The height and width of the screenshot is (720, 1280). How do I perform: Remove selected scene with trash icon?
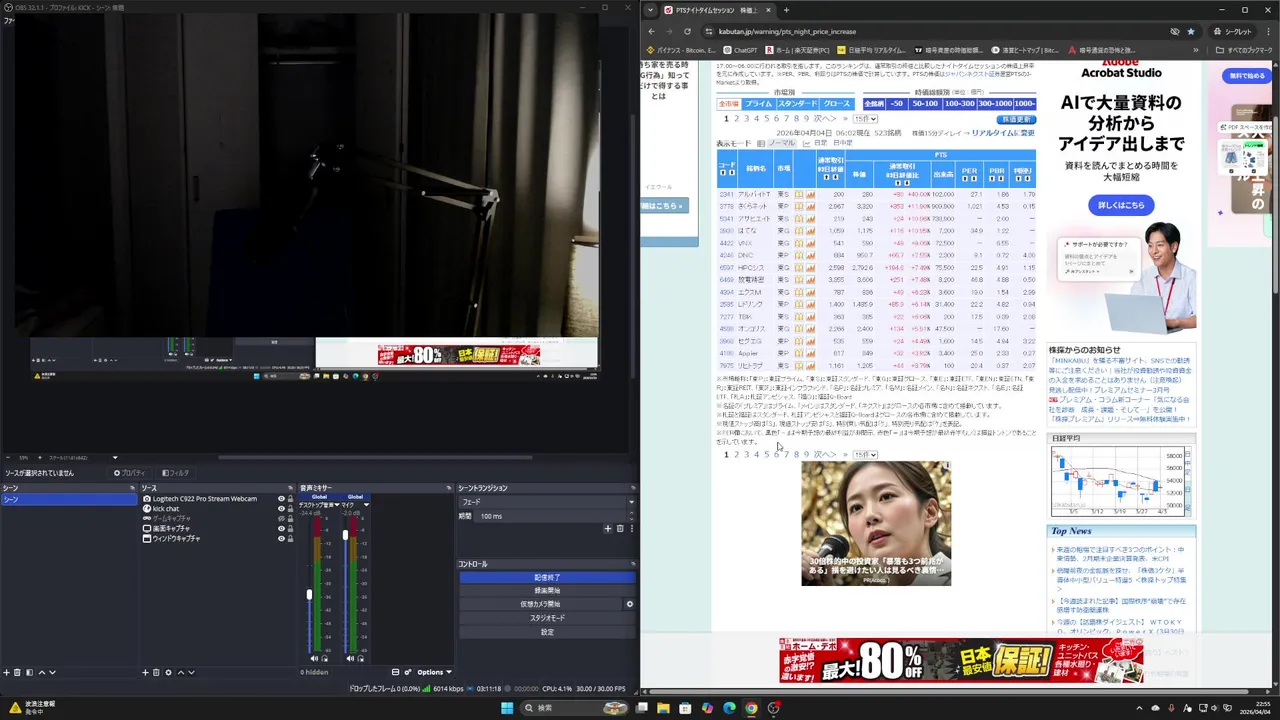pos(17,672)
